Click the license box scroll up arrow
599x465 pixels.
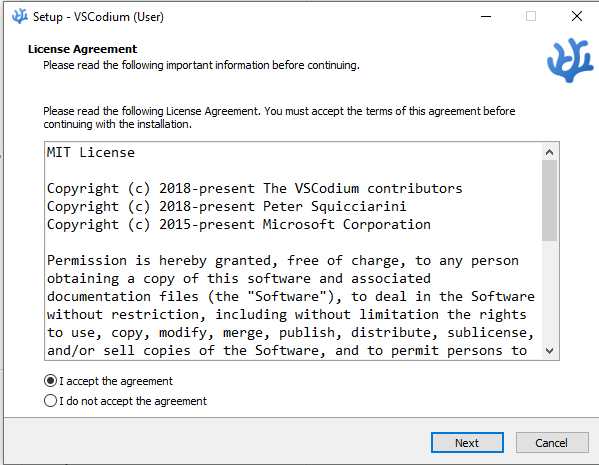coord(549,152)
